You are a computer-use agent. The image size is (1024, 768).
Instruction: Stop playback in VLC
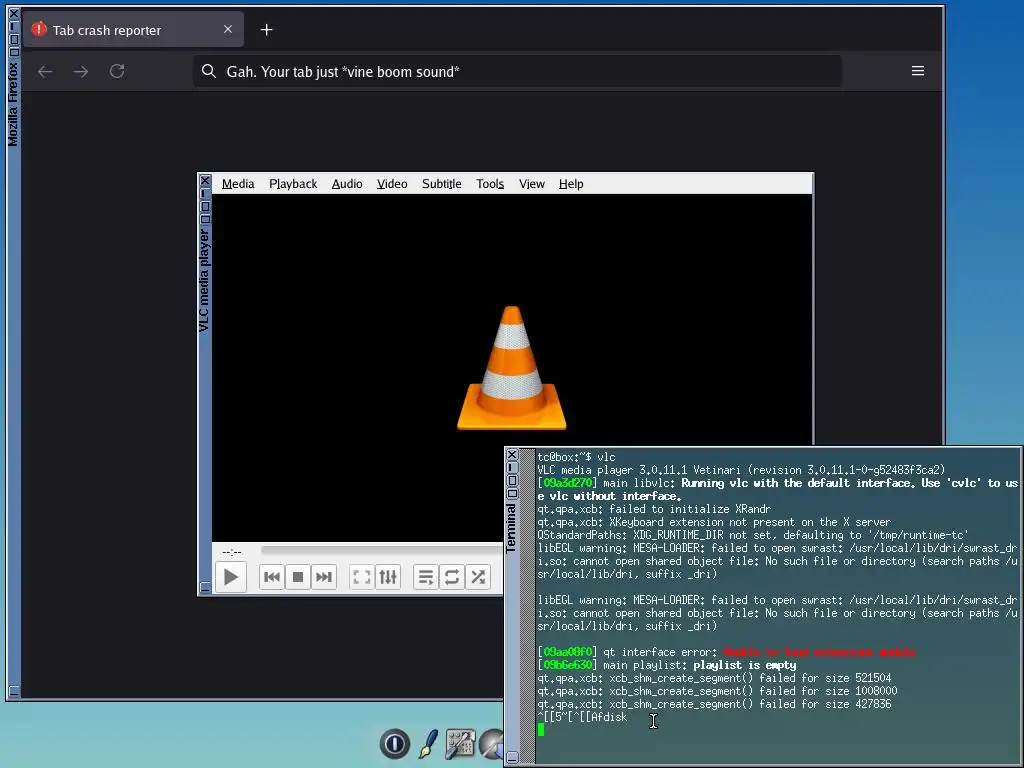pos(298,577)
